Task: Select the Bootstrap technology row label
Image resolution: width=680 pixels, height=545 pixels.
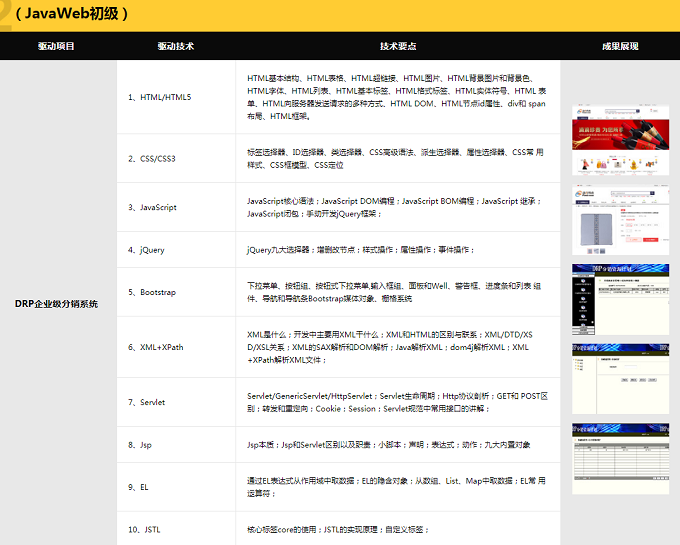Action: [x=152, y=292]
